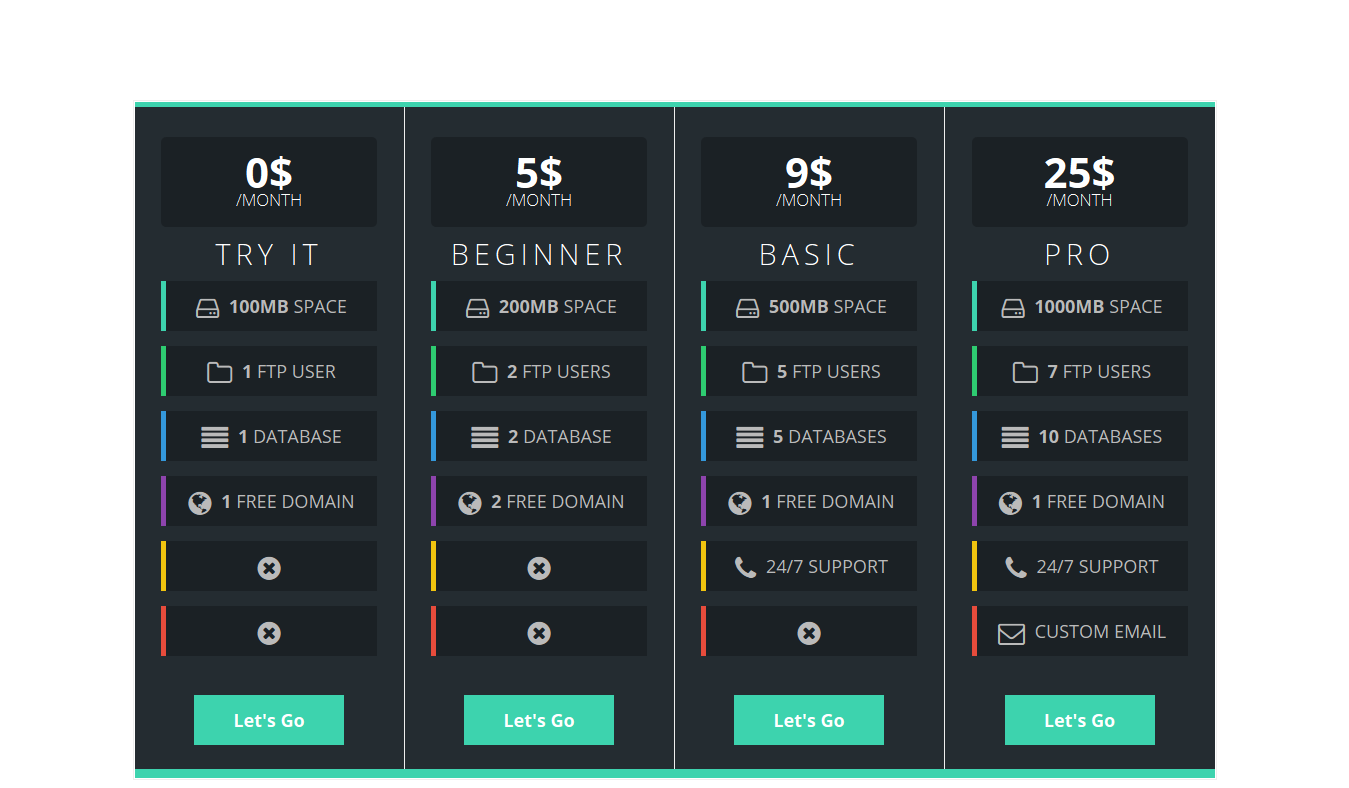Click the phone icon in the Basic plan
Image resolution: width=1349 pixels, height=788 pixels.
click(x=745, y=567)
